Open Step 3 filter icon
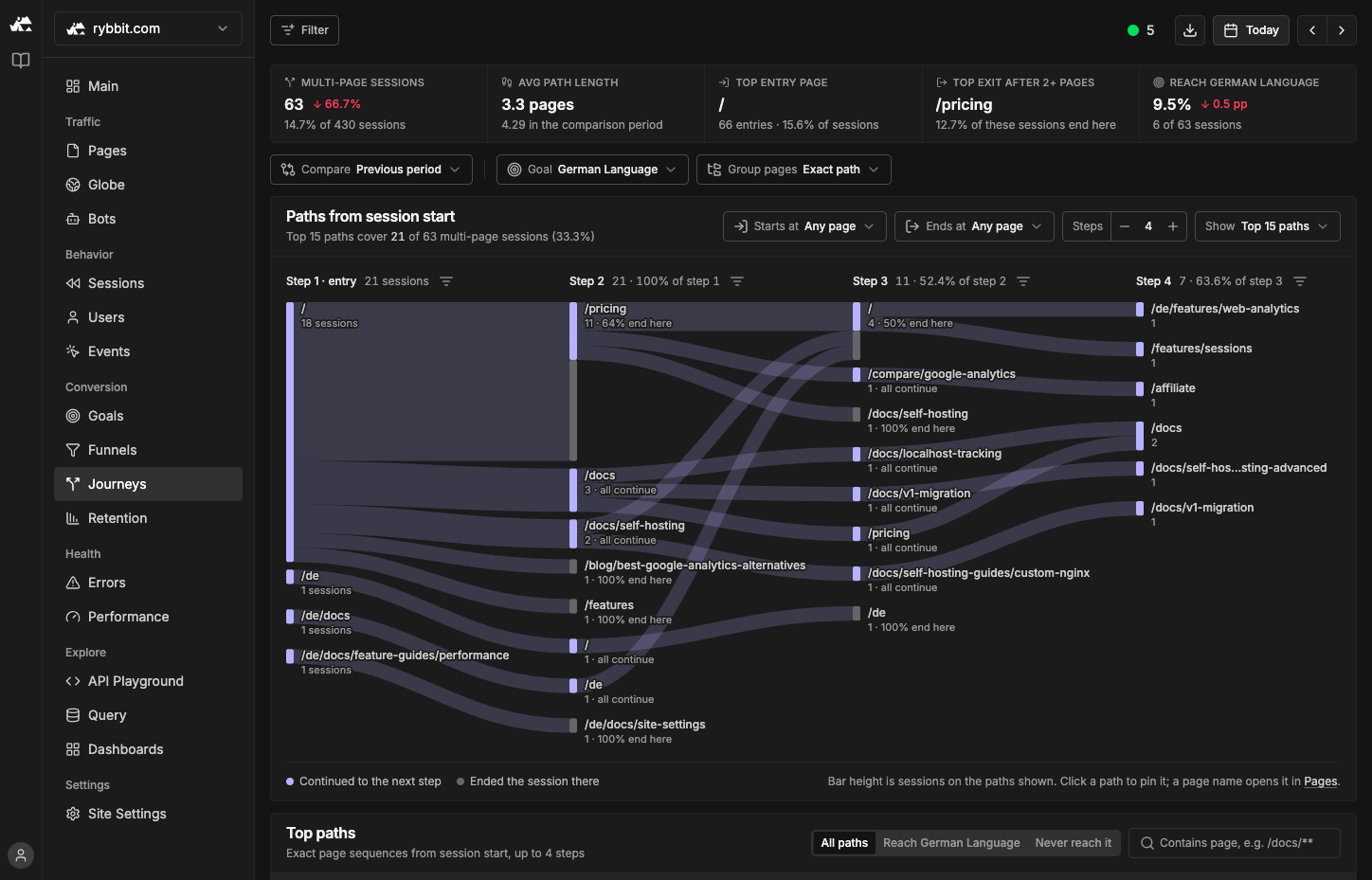Image resolution: width=1372 pixels, height=880 pixels. (1023, 281)
